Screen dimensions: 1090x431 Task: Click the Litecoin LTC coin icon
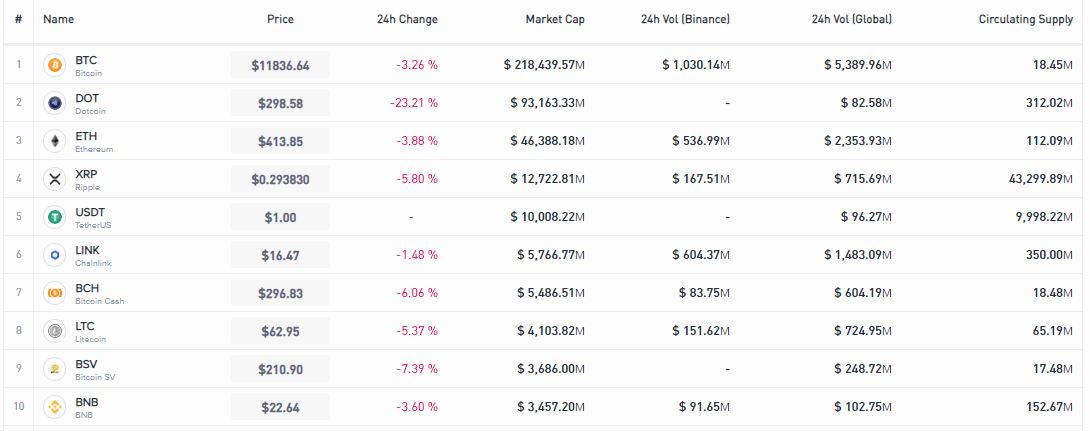[x=54, y=331]
